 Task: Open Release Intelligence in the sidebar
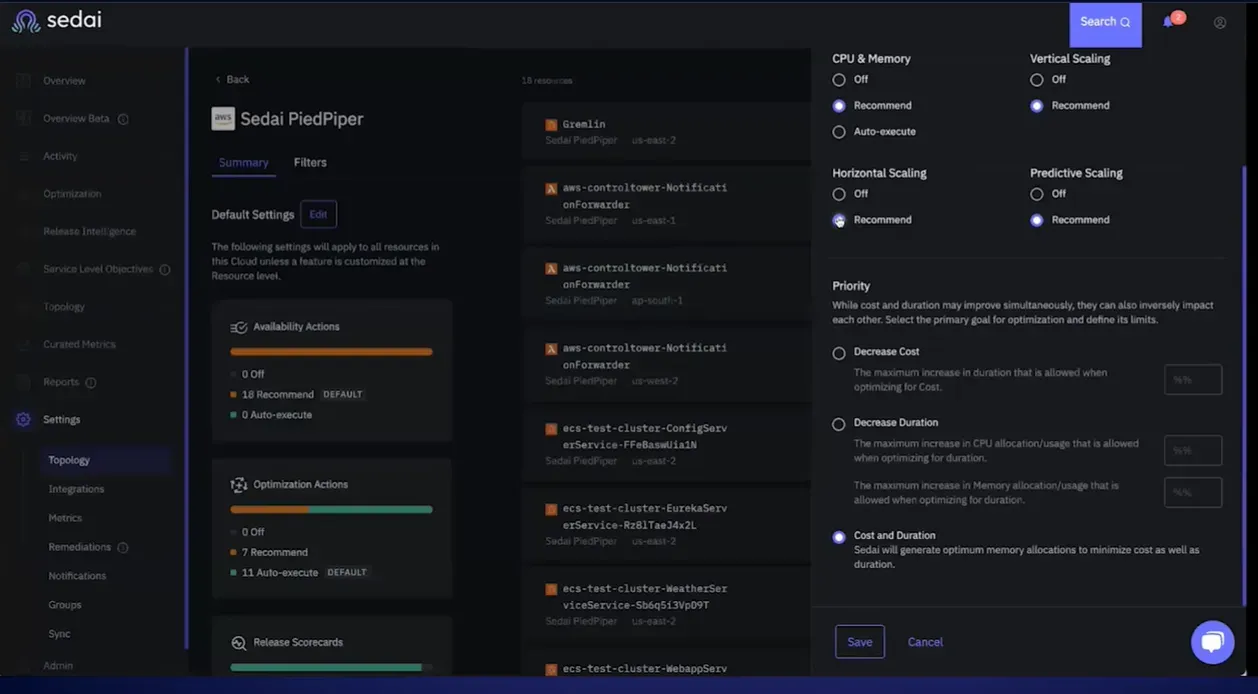(89, 232)
